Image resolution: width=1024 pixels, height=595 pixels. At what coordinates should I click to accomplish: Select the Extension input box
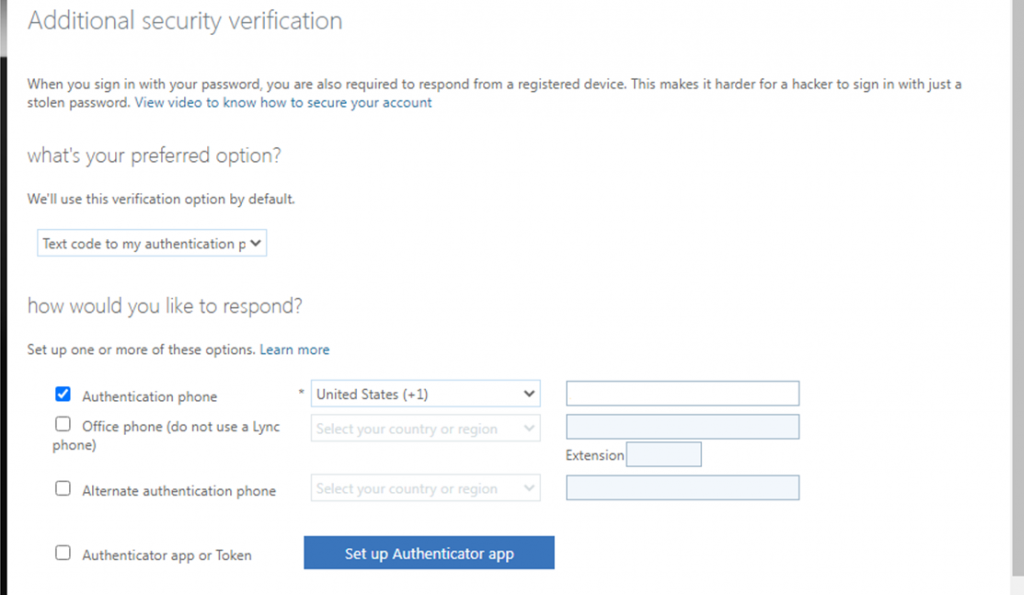663,455
